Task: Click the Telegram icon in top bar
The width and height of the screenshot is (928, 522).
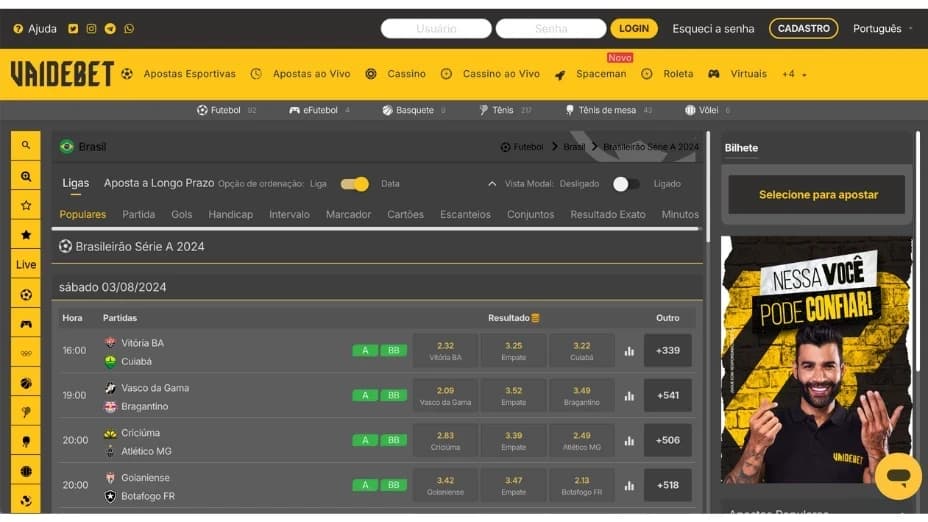Action: pyautogui.click(x=110, y=28)
